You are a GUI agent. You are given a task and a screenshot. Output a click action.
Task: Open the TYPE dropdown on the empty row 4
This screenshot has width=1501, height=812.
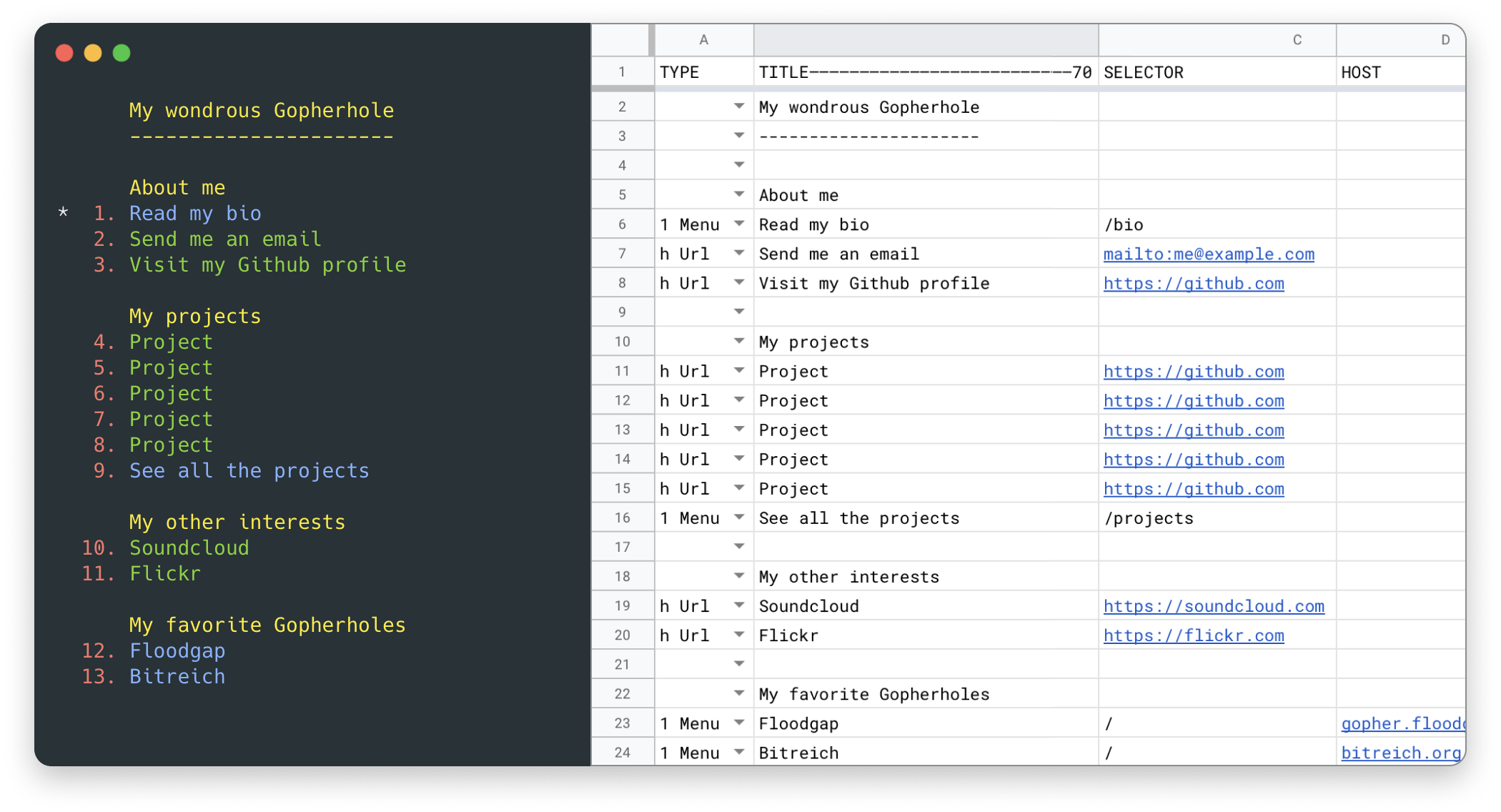pyautogui.click(x=740, y=164)
